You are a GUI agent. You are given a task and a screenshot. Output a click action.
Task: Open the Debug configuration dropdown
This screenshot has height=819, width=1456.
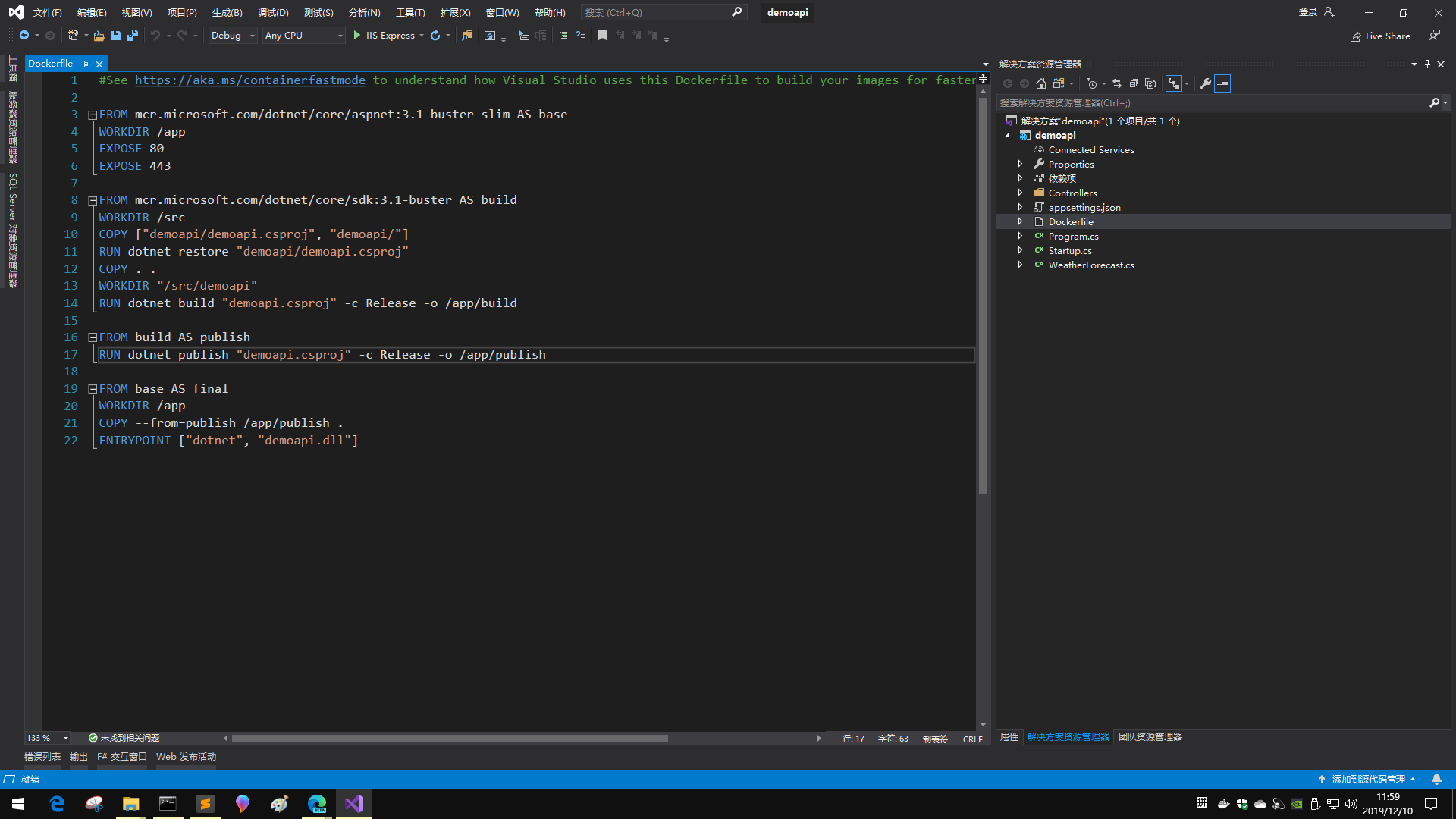click(x=233, y=36)
